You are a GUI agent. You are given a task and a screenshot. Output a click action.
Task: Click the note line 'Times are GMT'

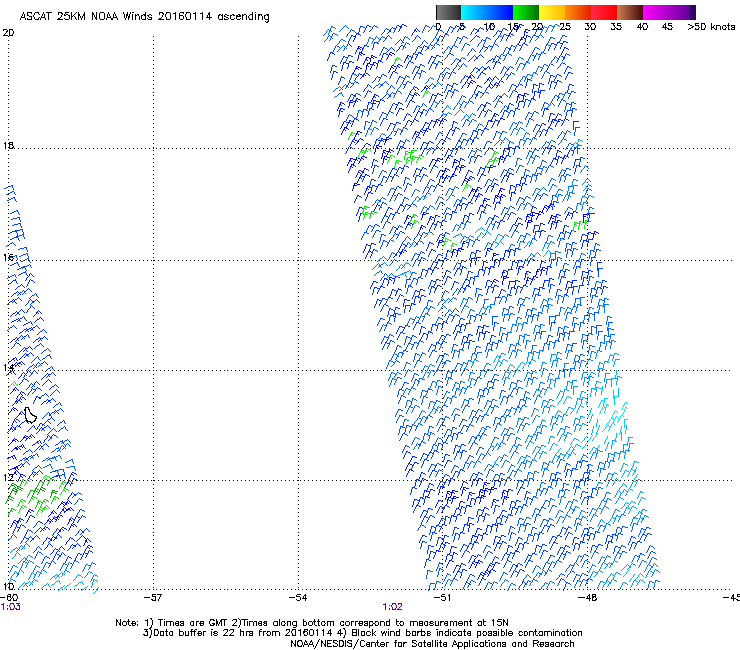[193, 623]
